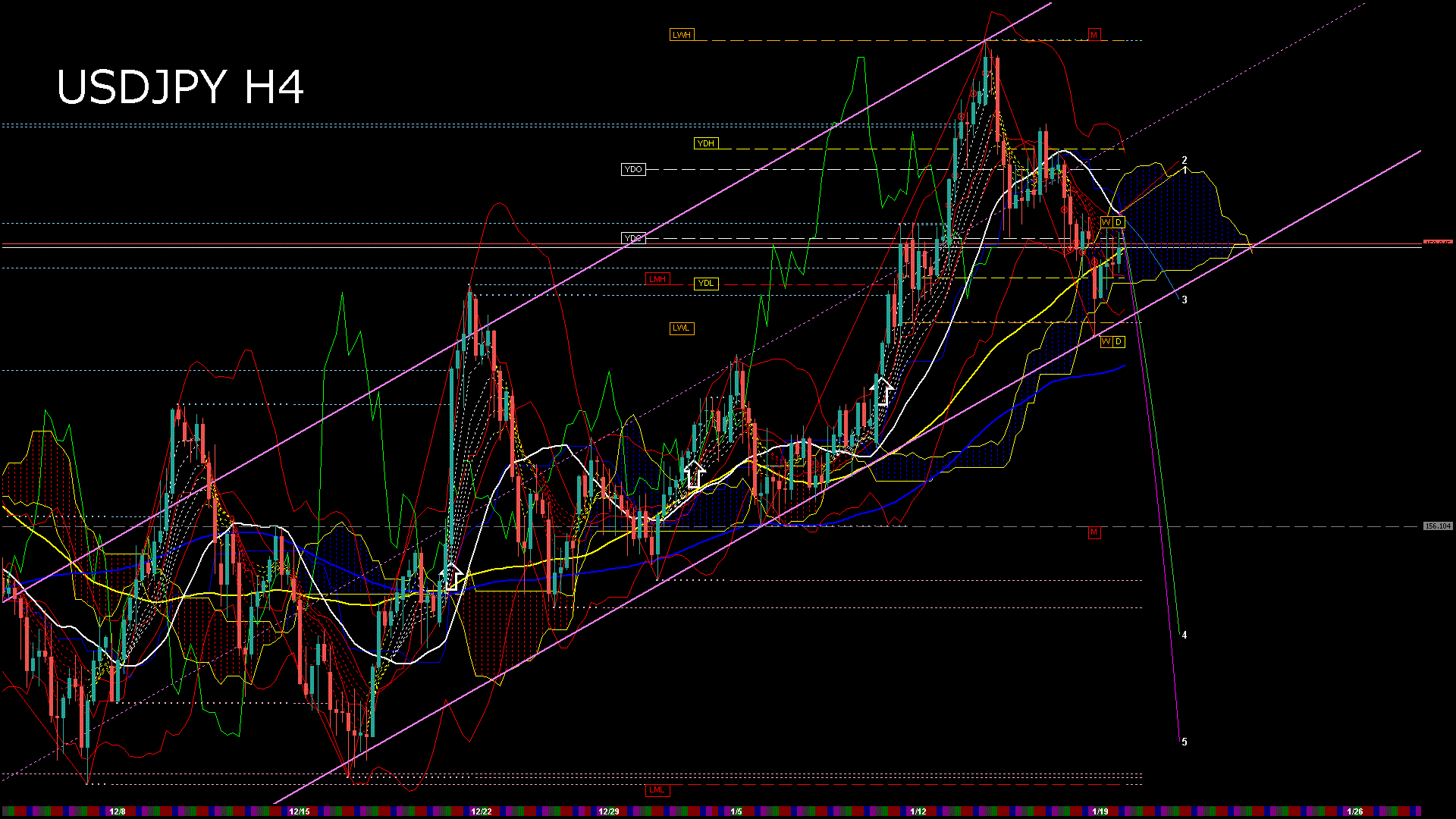
Task: Click the 1/19 date marker
Action: pyautogui.click(x=1100, y=811)
